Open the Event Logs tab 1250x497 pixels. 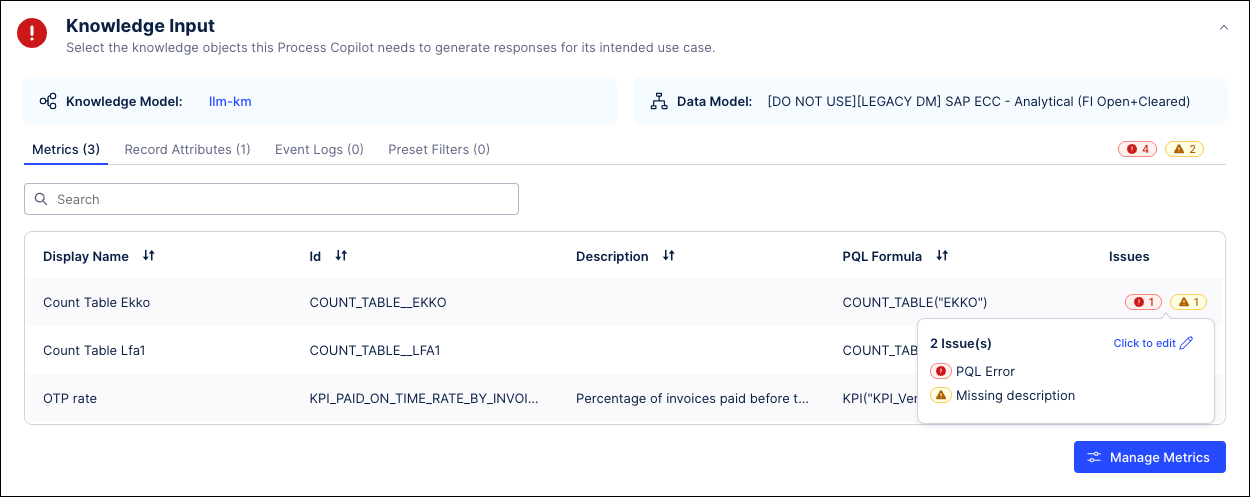[x=319, y=149]
